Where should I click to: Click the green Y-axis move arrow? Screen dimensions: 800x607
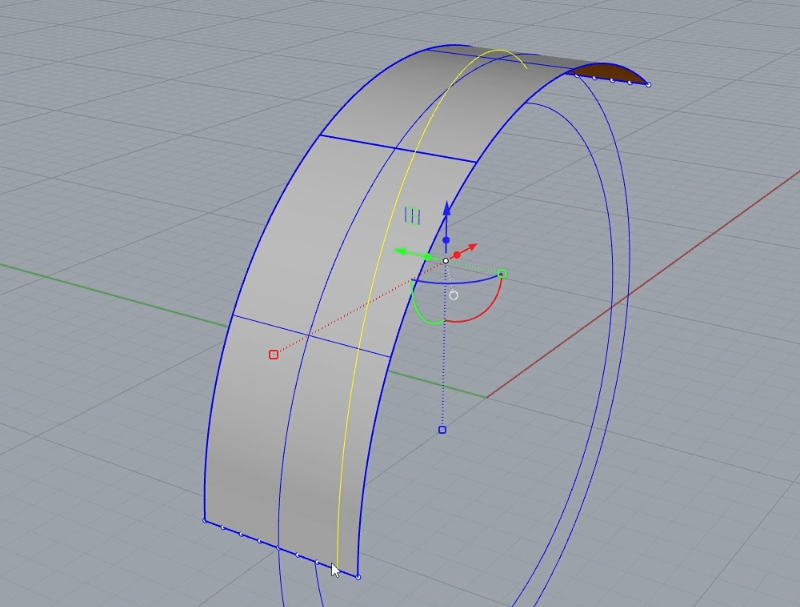click(x=402, y=252)
